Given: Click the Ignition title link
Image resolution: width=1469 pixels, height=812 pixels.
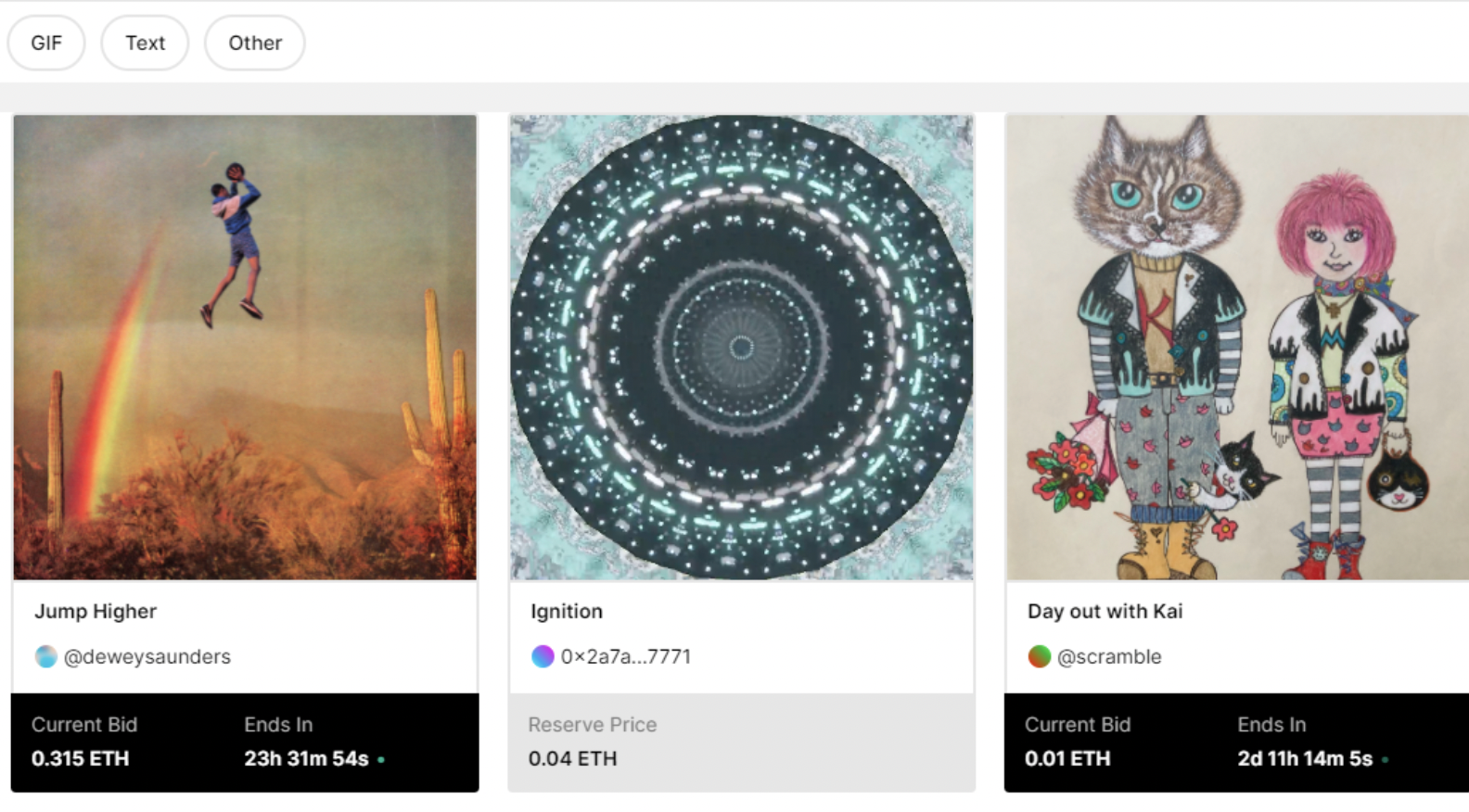Looking at the screenshot, I should [x=567, y=612].
